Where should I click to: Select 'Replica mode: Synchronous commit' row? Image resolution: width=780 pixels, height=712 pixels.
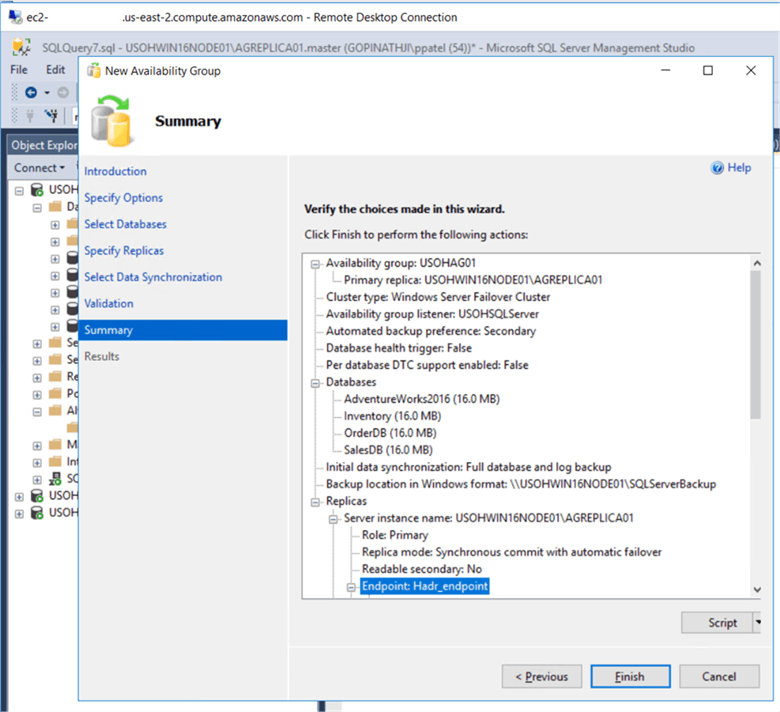click(511, 552)
